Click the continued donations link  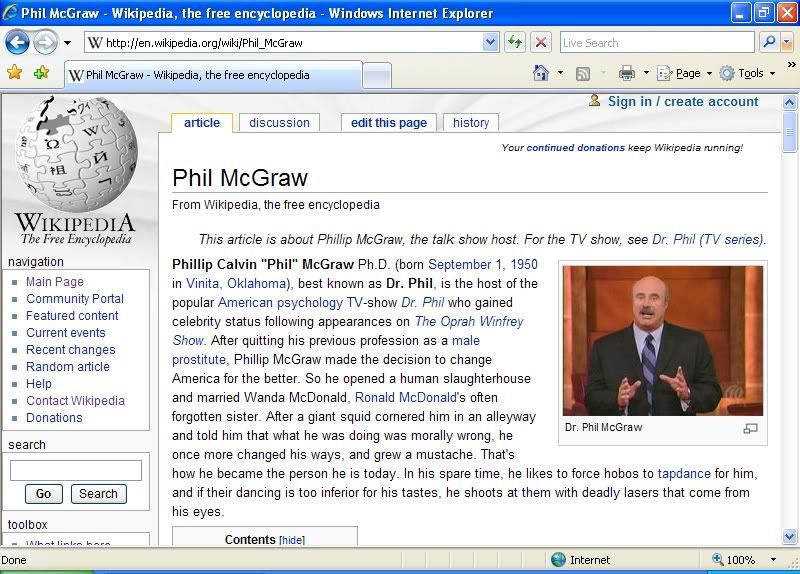[576, 147]
